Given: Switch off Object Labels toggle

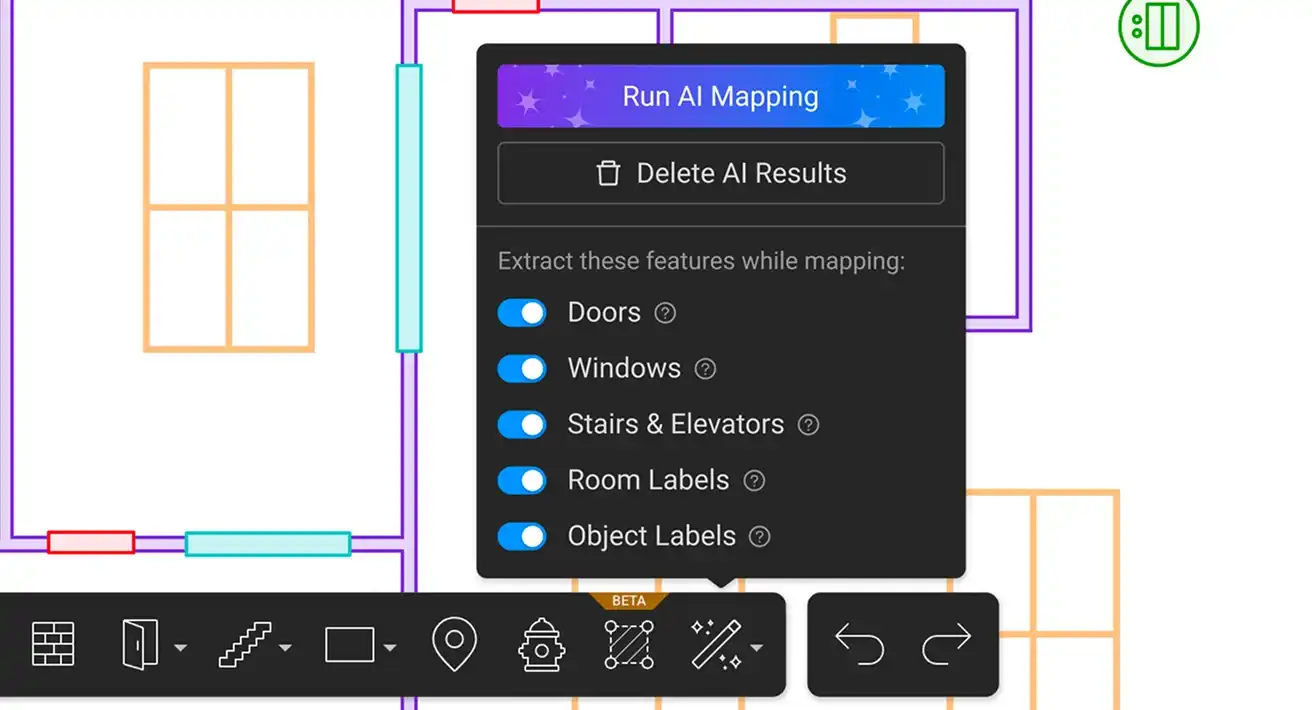Looking at the screenshot, I should [x=522, y=537].
